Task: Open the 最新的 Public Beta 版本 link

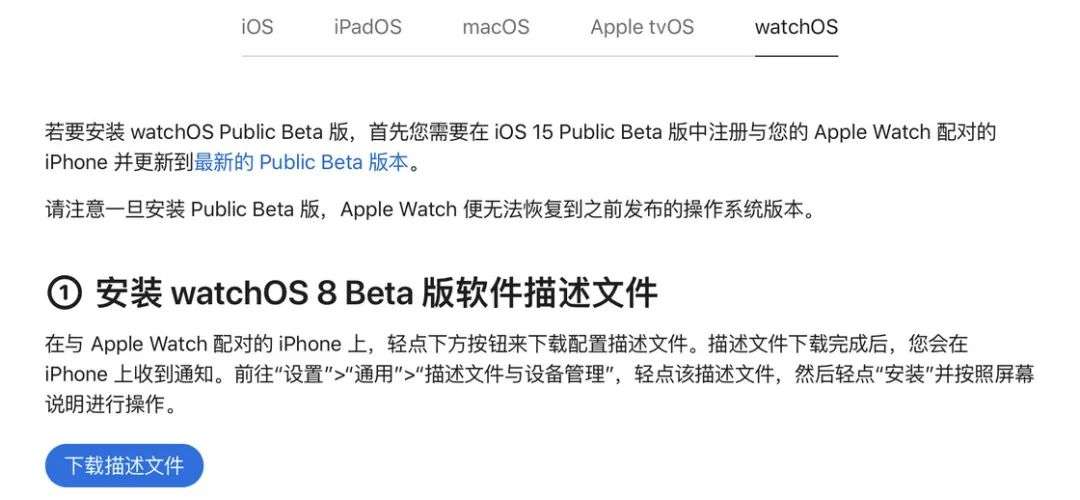Action: 301,162
